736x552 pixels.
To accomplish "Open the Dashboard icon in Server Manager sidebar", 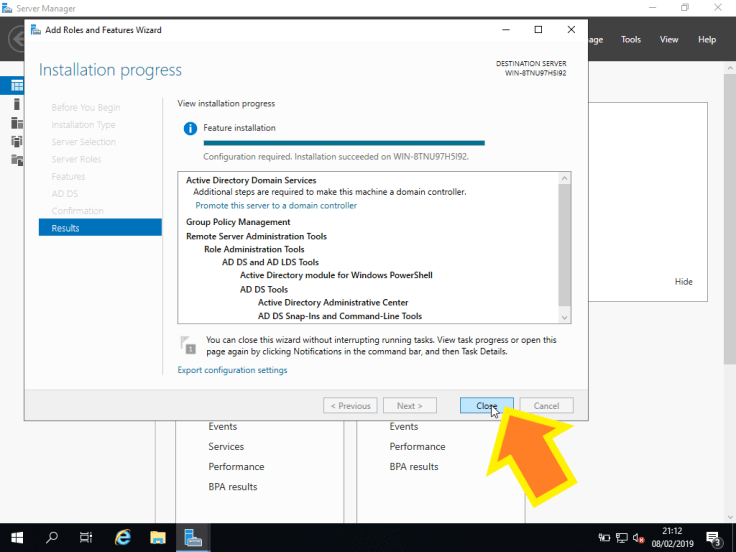I will (17, 86).
